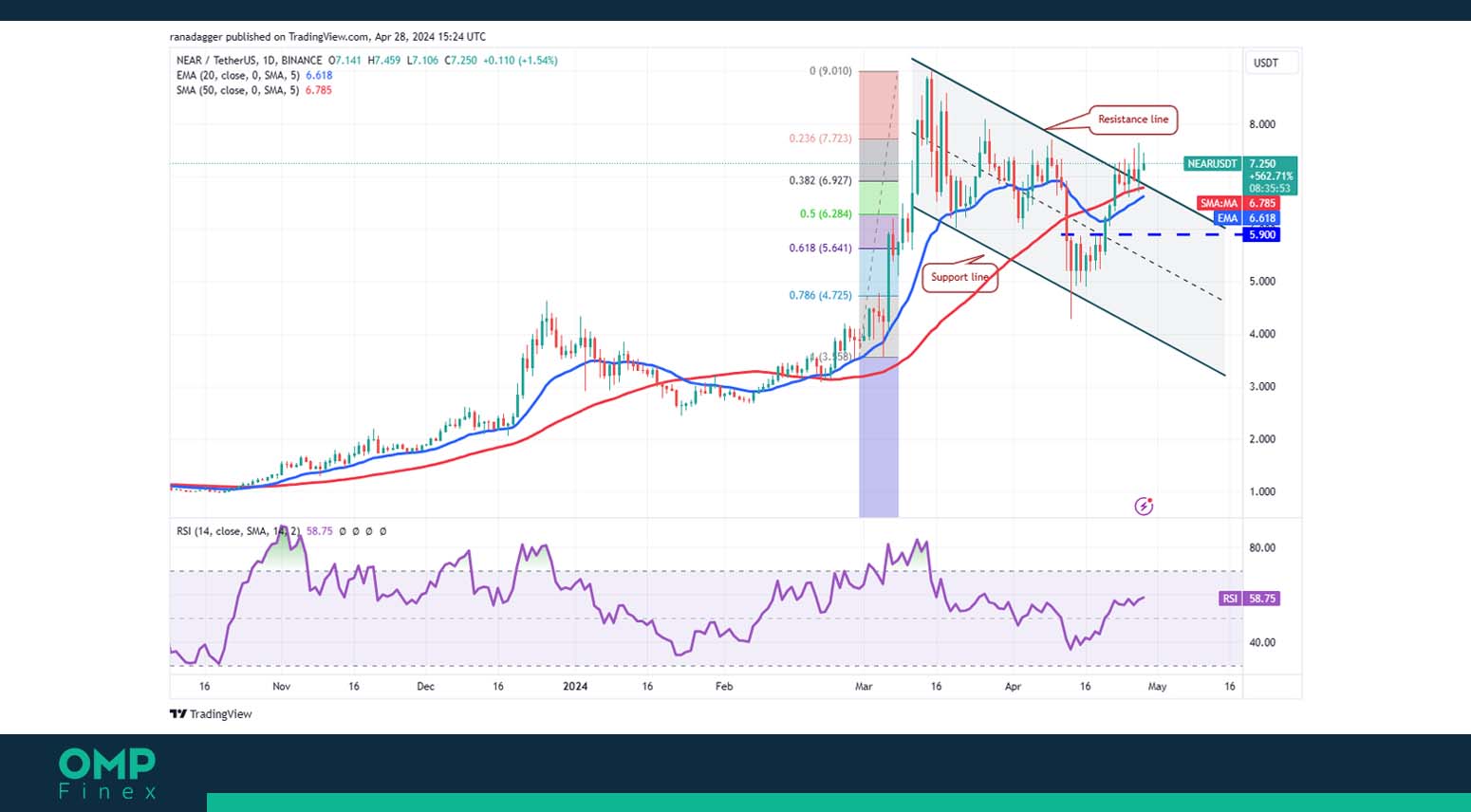The image size is (1471, 812).
Task: Click the 0.618 (5.641) Fibonacci label
Action: click(x=820, y=249)
